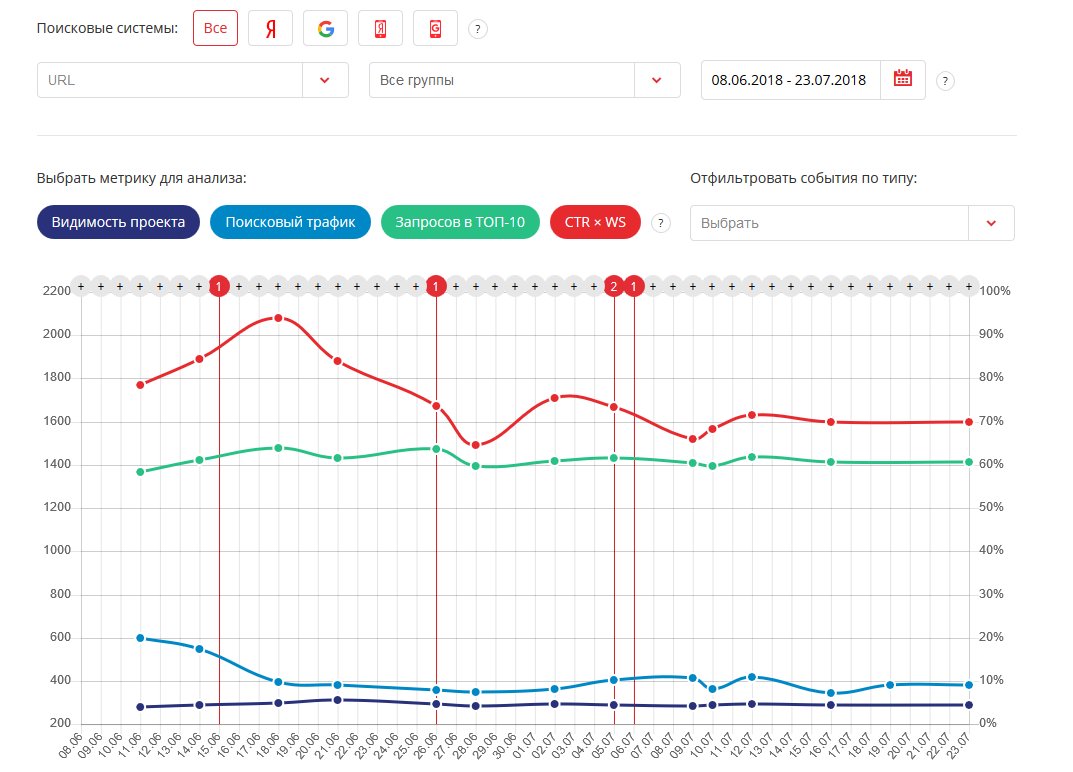Toggle the Видимость проекта metric
The image size is (1073, 772).
point(118,223)
